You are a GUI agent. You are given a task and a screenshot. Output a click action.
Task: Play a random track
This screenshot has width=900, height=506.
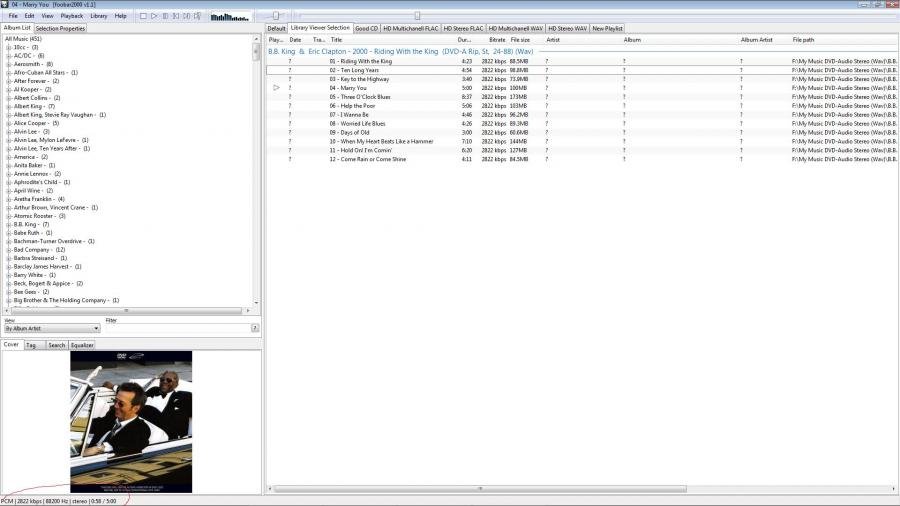coord(197,16)
